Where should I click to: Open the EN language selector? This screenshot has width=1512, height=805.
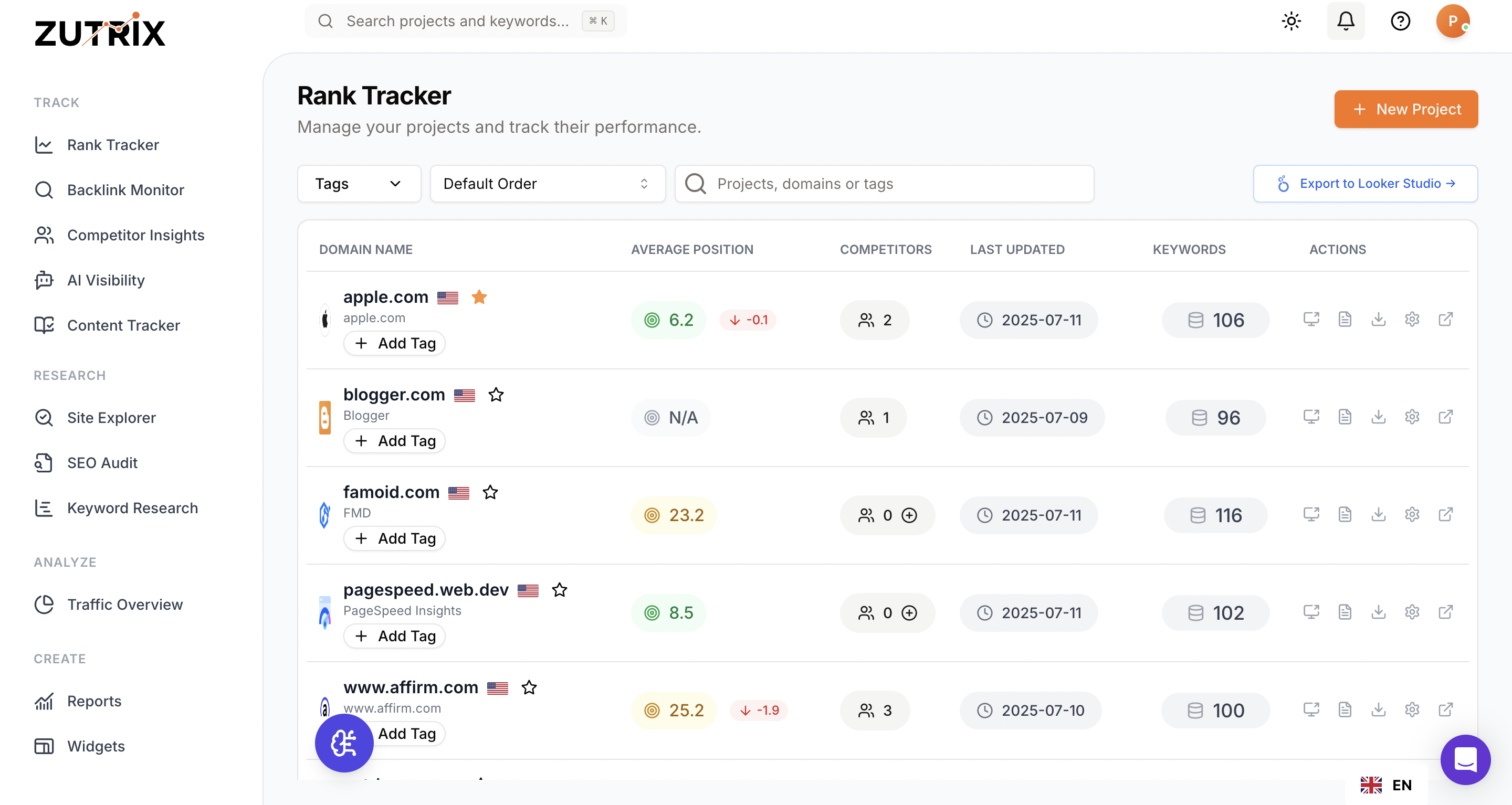tap(1387, 785)
